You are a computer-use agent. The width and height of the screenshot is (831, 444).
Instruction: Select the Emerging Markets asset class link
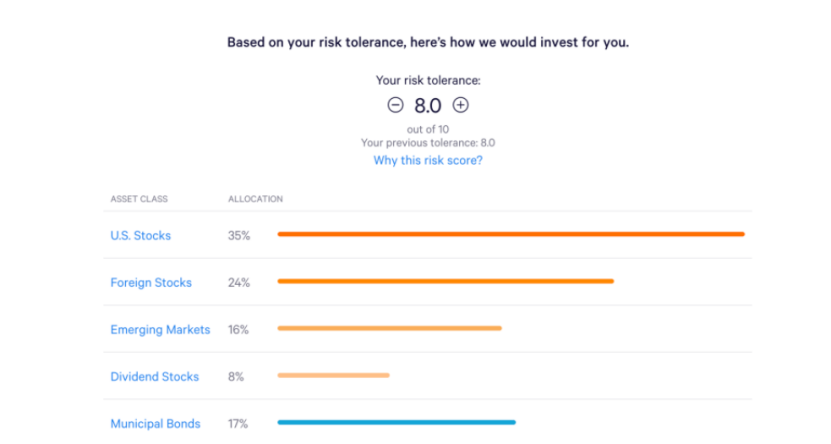point(160,330)
